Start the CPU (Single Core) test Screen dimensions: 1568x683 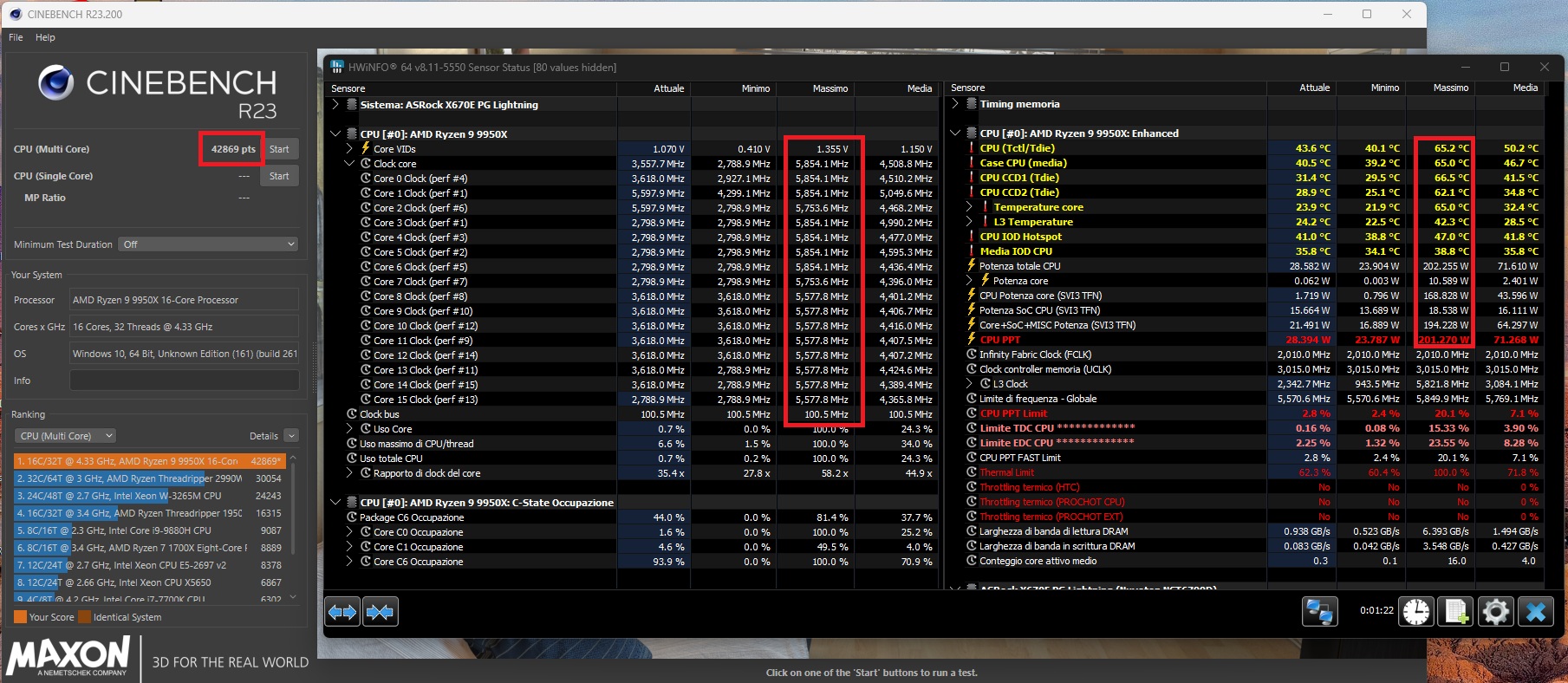pos(279,176)
